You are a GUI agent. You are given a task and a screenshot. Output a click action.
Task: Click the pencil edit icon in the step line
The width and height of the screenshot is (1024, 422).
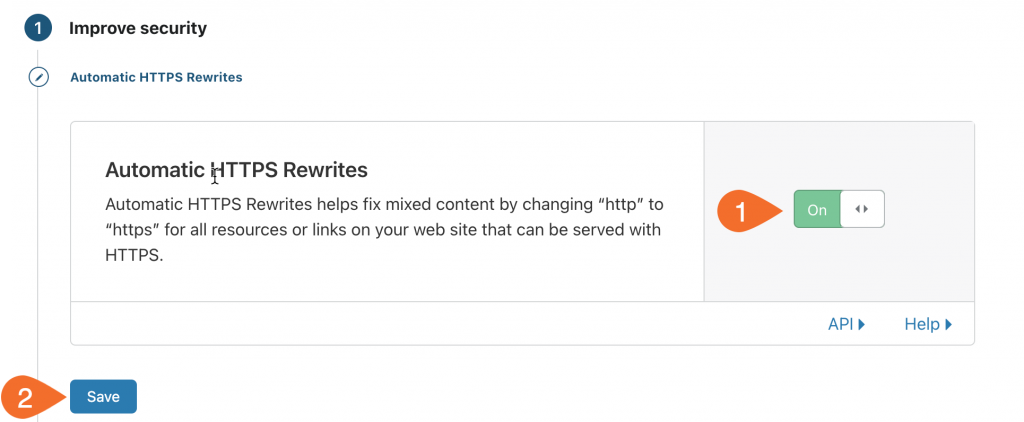coord(38,77)
